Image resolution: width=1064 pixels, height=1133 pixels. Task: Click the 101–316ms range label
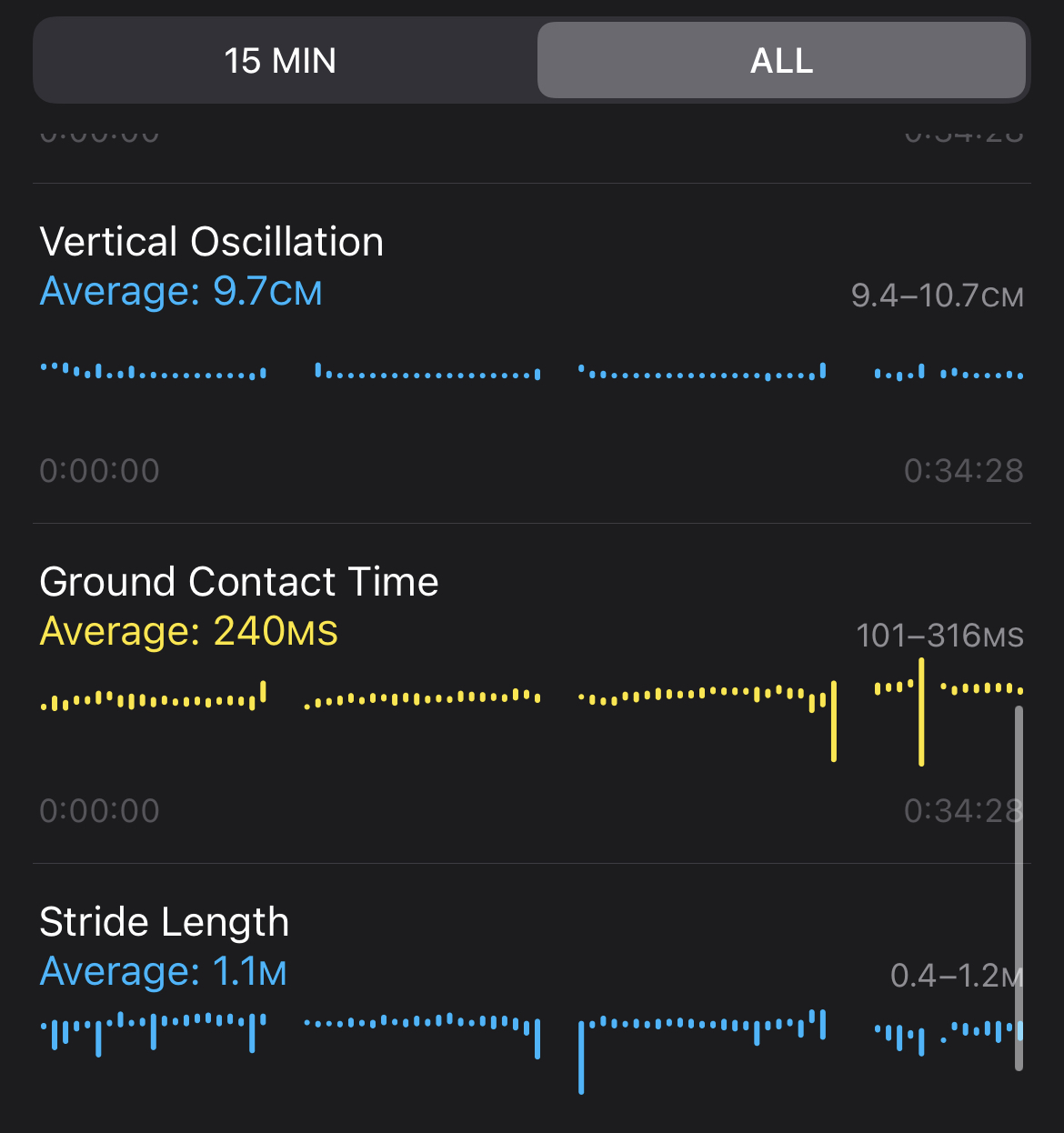click(939, 636)
